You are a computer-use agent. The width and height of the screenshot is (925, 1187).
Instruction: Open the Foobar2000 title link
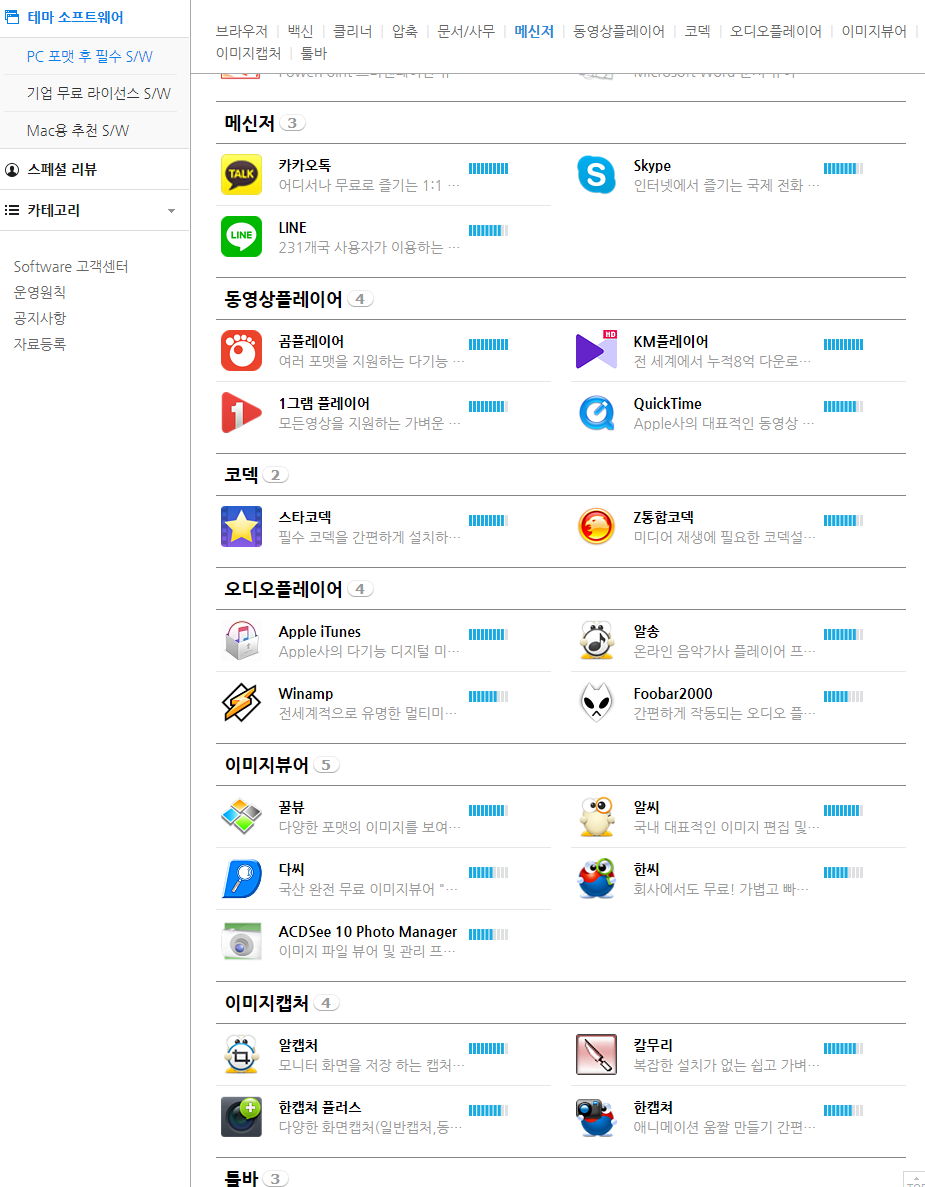673,693
